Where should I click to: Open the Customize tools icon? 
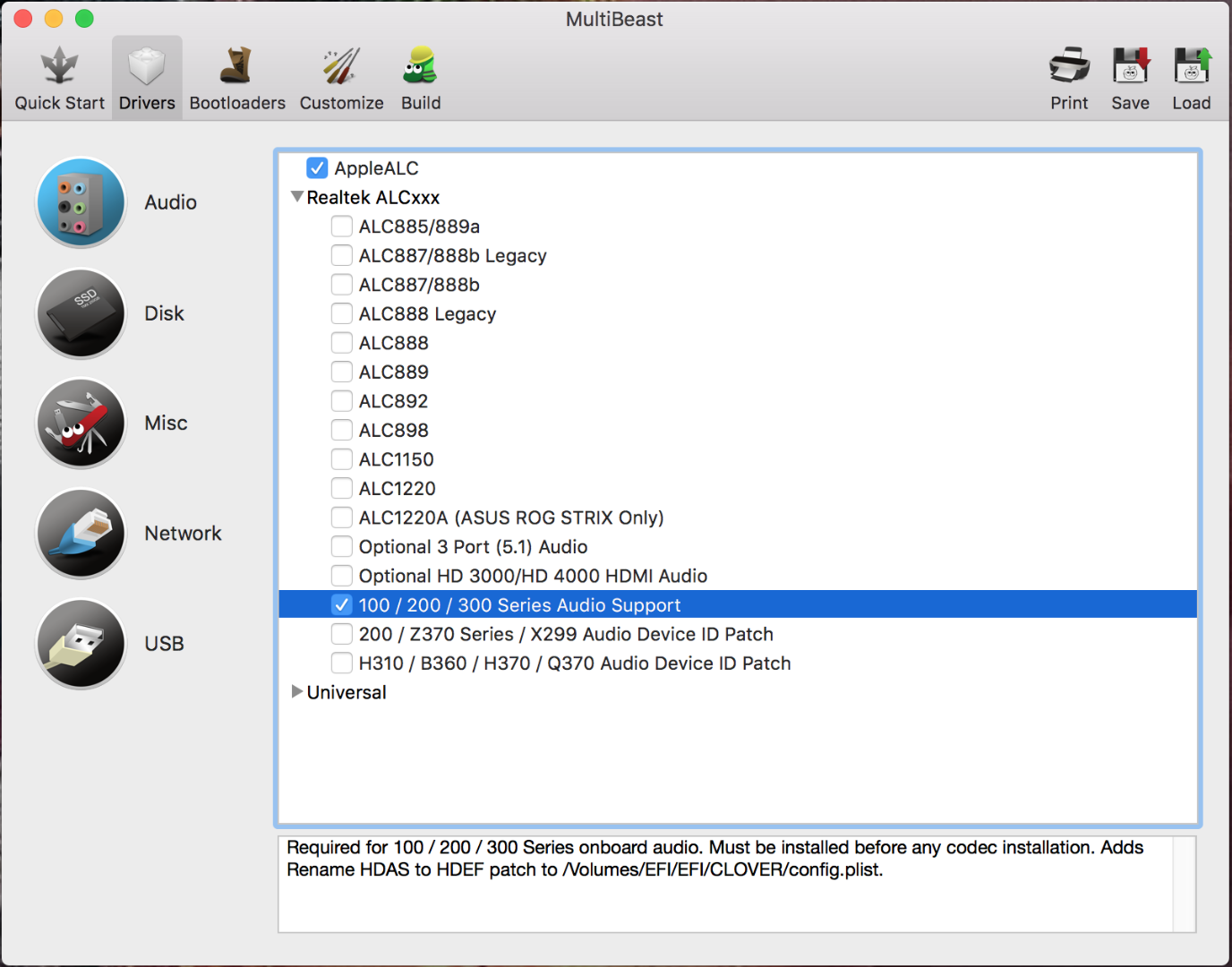point(341,66)
